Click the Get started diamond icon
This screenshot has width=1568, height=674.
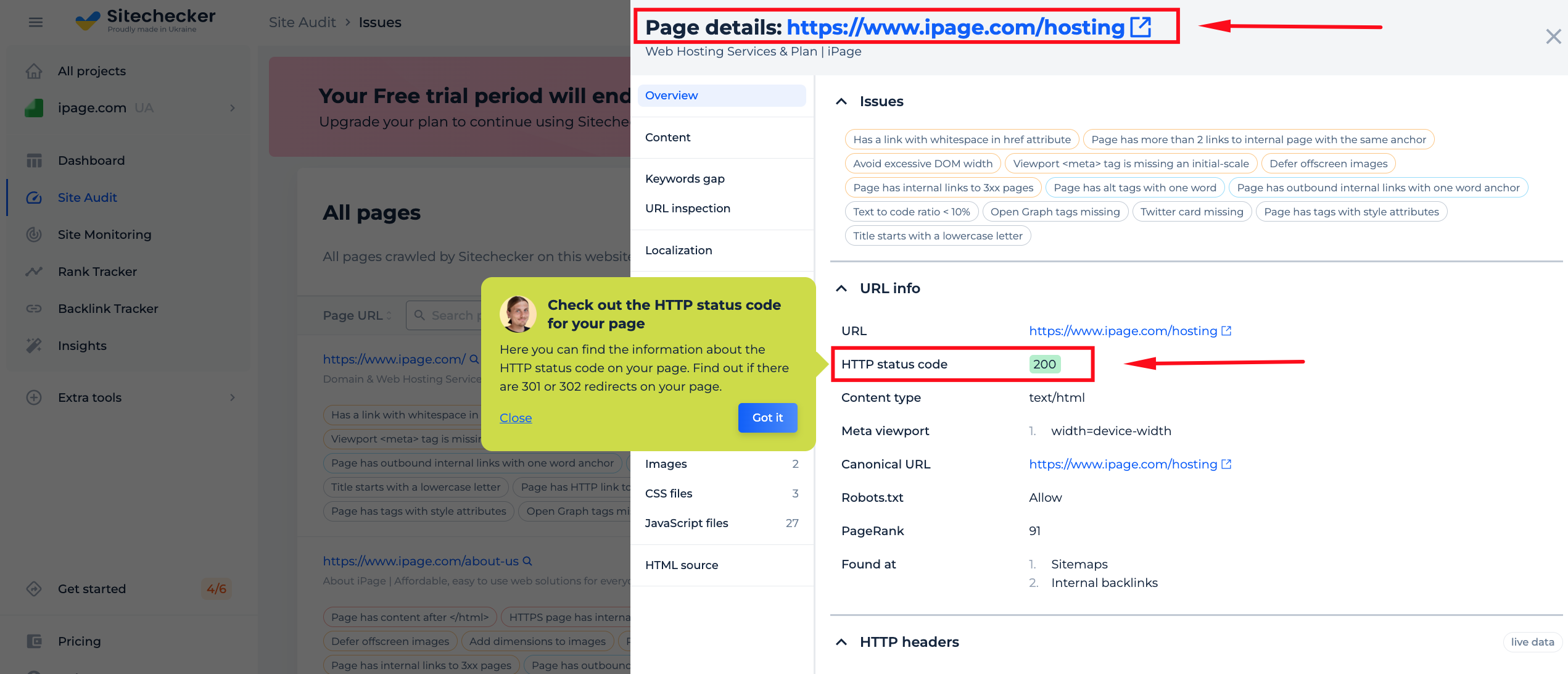pos(34,589)
